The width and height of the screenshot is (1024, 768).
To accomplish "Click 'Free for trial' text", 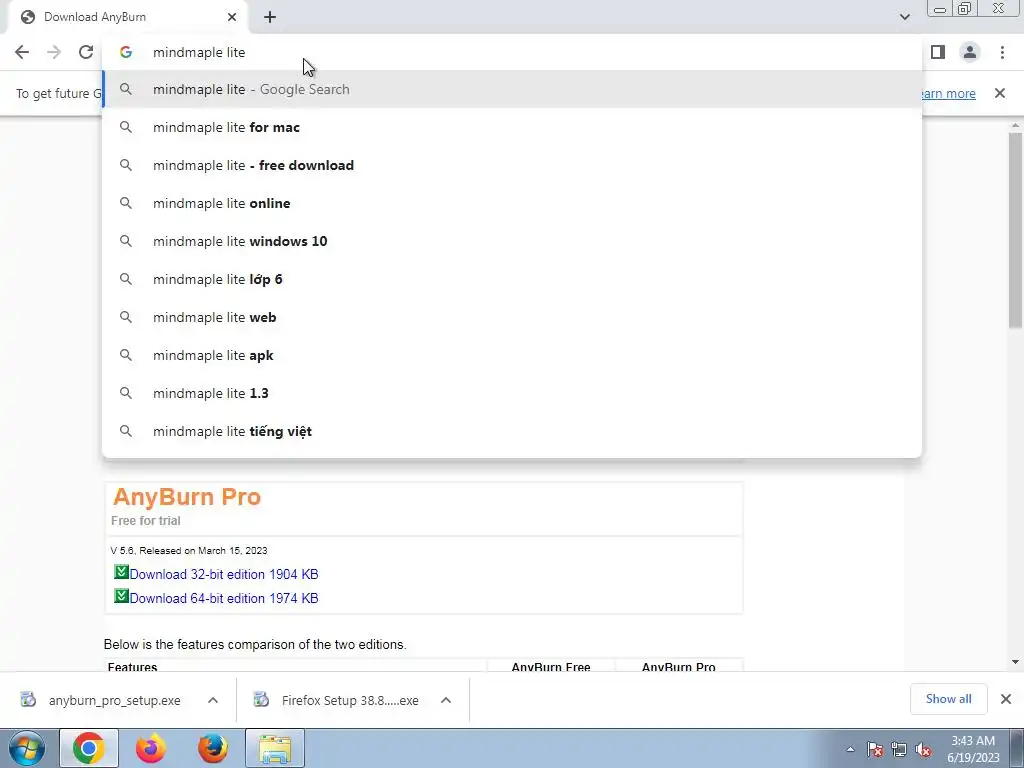I will pos(146,521).
